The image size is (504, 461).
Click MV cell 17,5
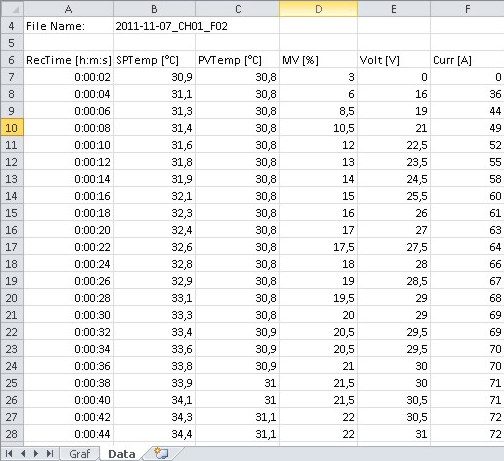[318, 247]
